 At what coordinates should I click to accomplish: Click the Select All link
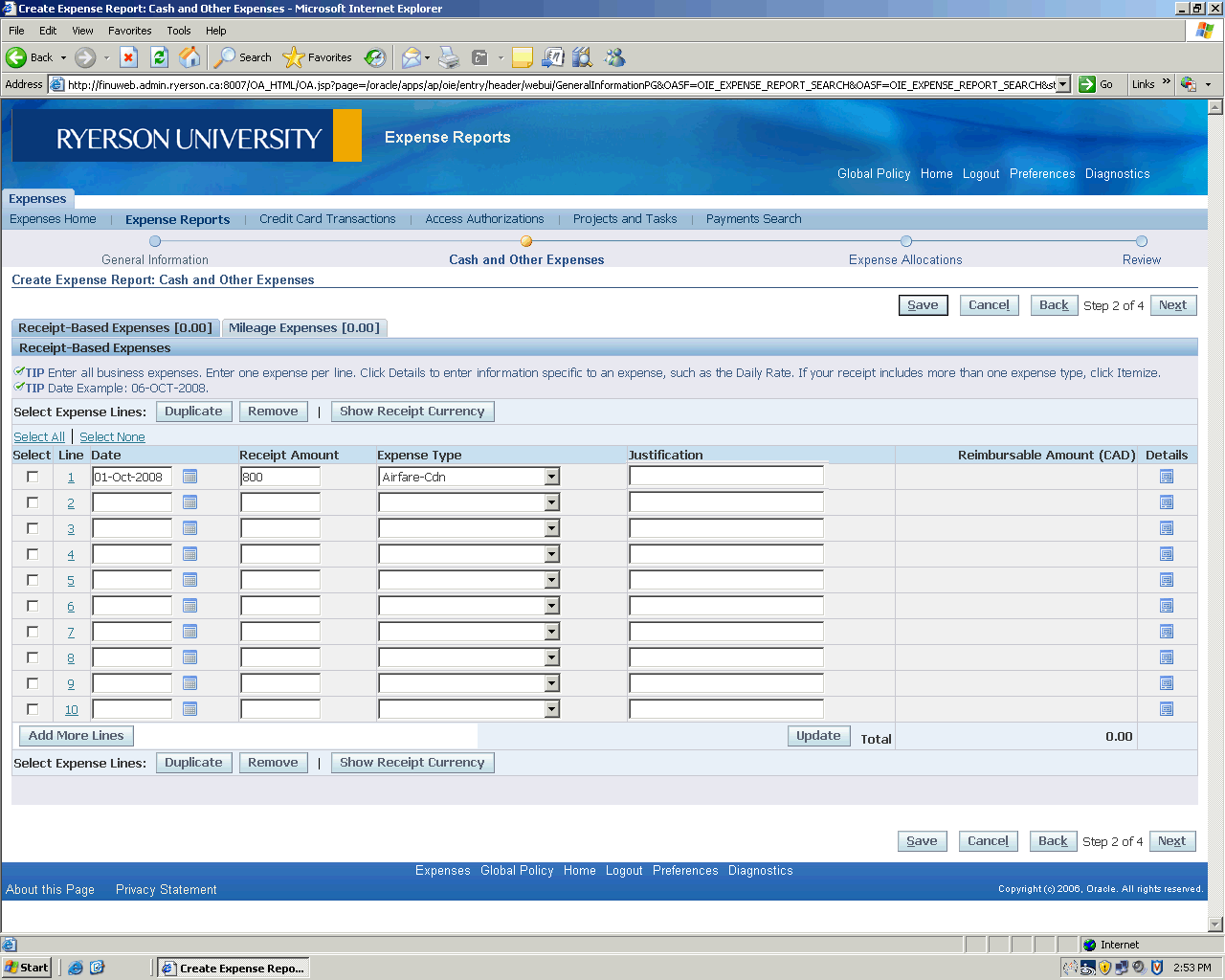click(39, 437)
